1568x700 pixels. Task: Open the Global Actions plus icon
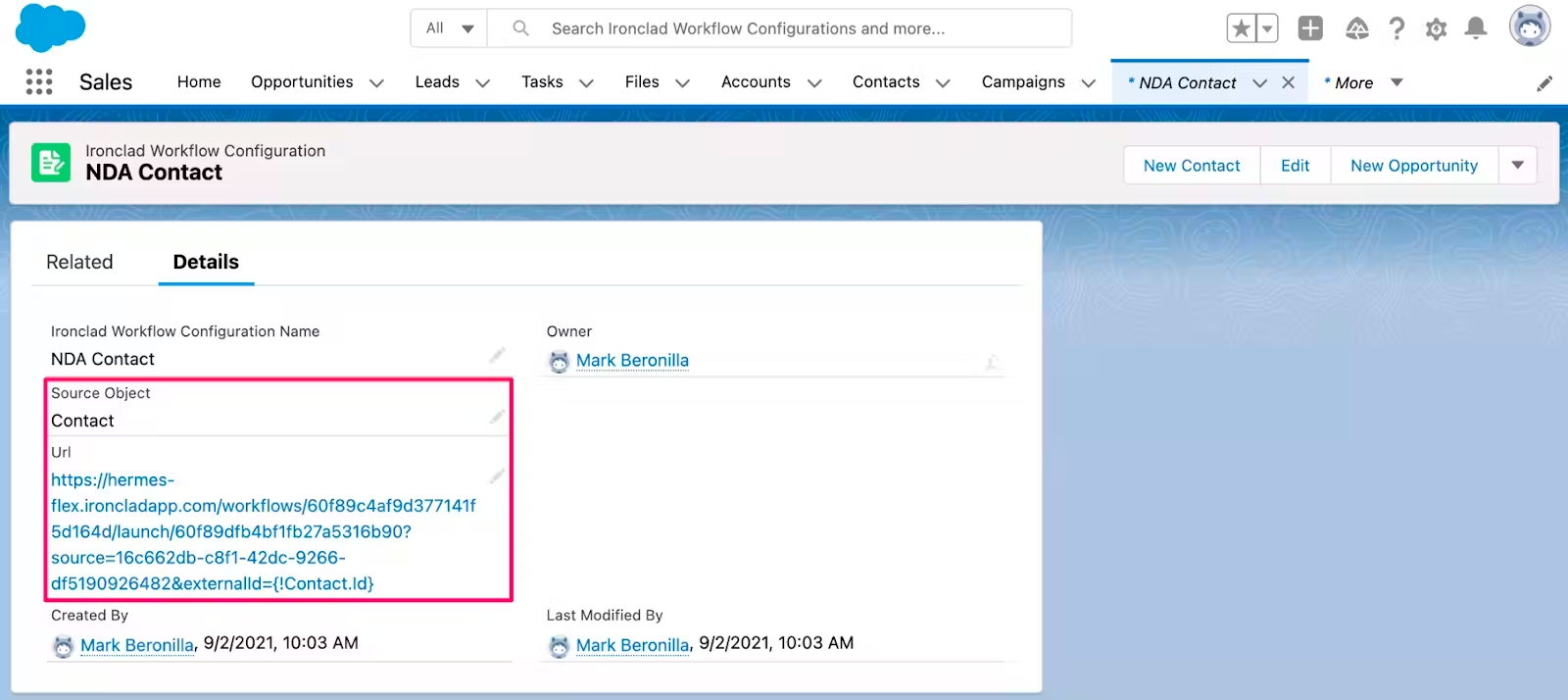pos(1310,28)
